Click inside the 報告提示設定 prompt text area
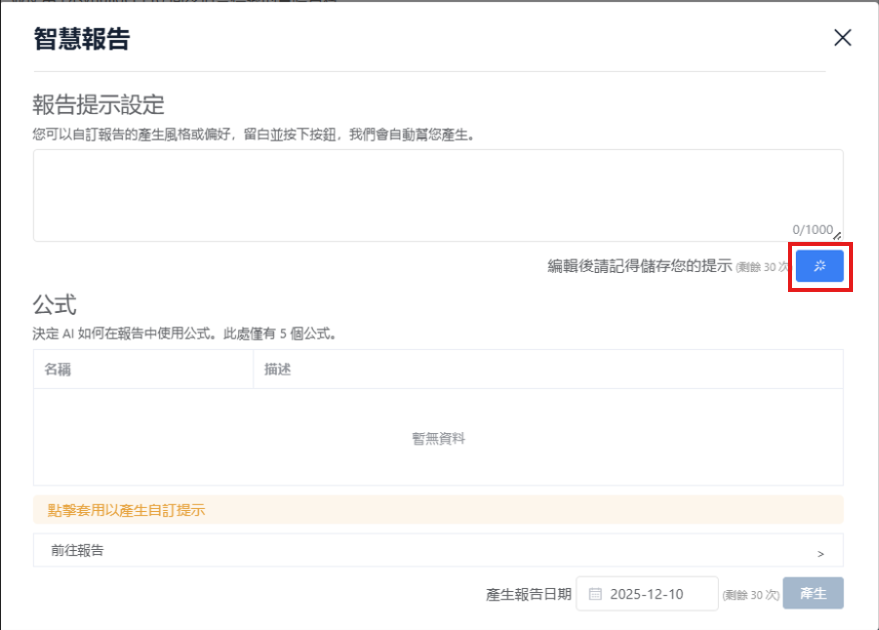 [437, 190]
